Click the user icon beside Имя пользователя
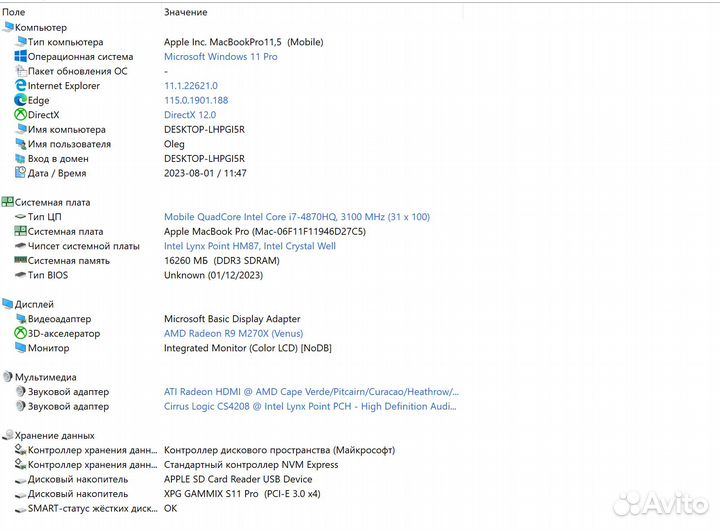Screen dimensions: 720x529 (x=20, y=144)
